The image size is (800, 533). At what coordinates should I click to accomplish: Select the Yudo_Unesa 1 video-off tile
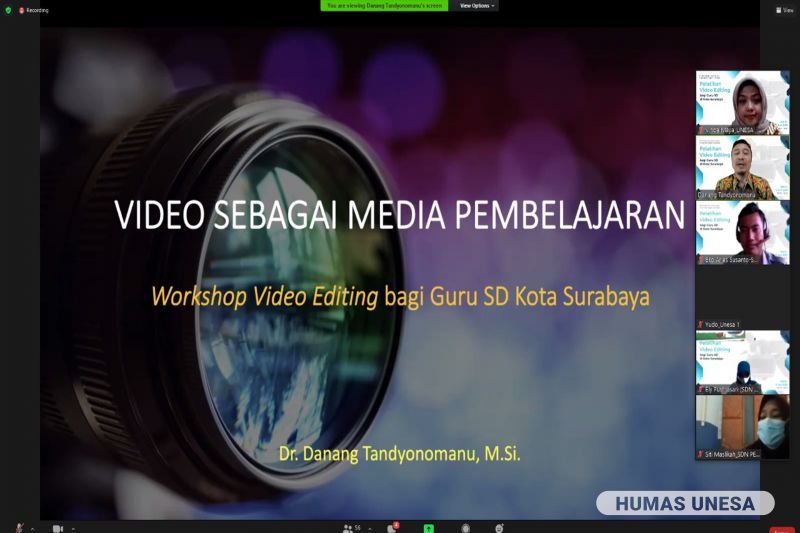coord(742,297)
